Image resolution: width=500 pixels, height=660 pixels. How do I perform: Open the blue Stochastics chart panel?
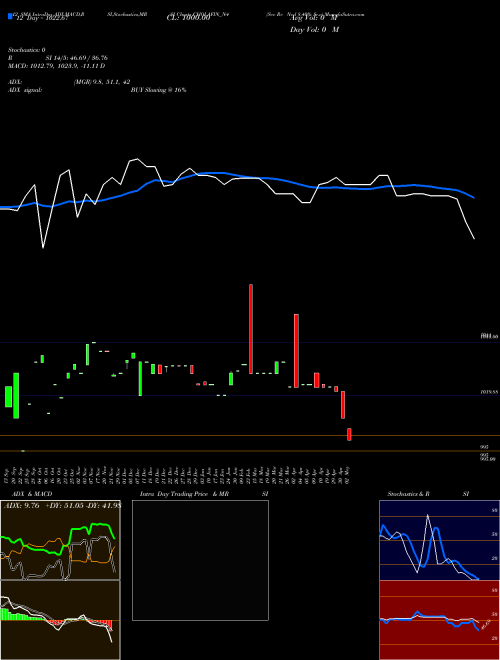439,540
